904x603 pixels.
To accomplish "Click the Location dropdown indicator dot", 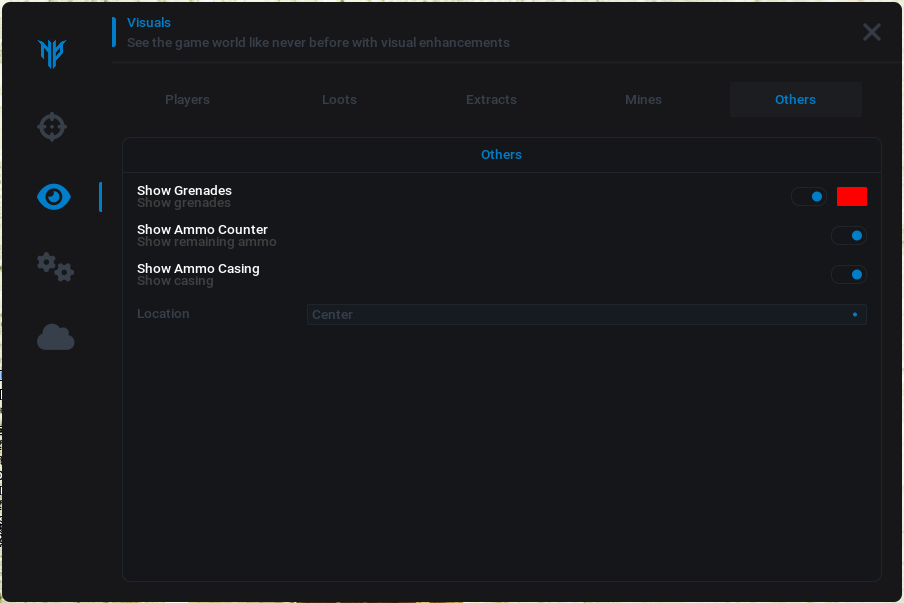I will coord(855,315).
